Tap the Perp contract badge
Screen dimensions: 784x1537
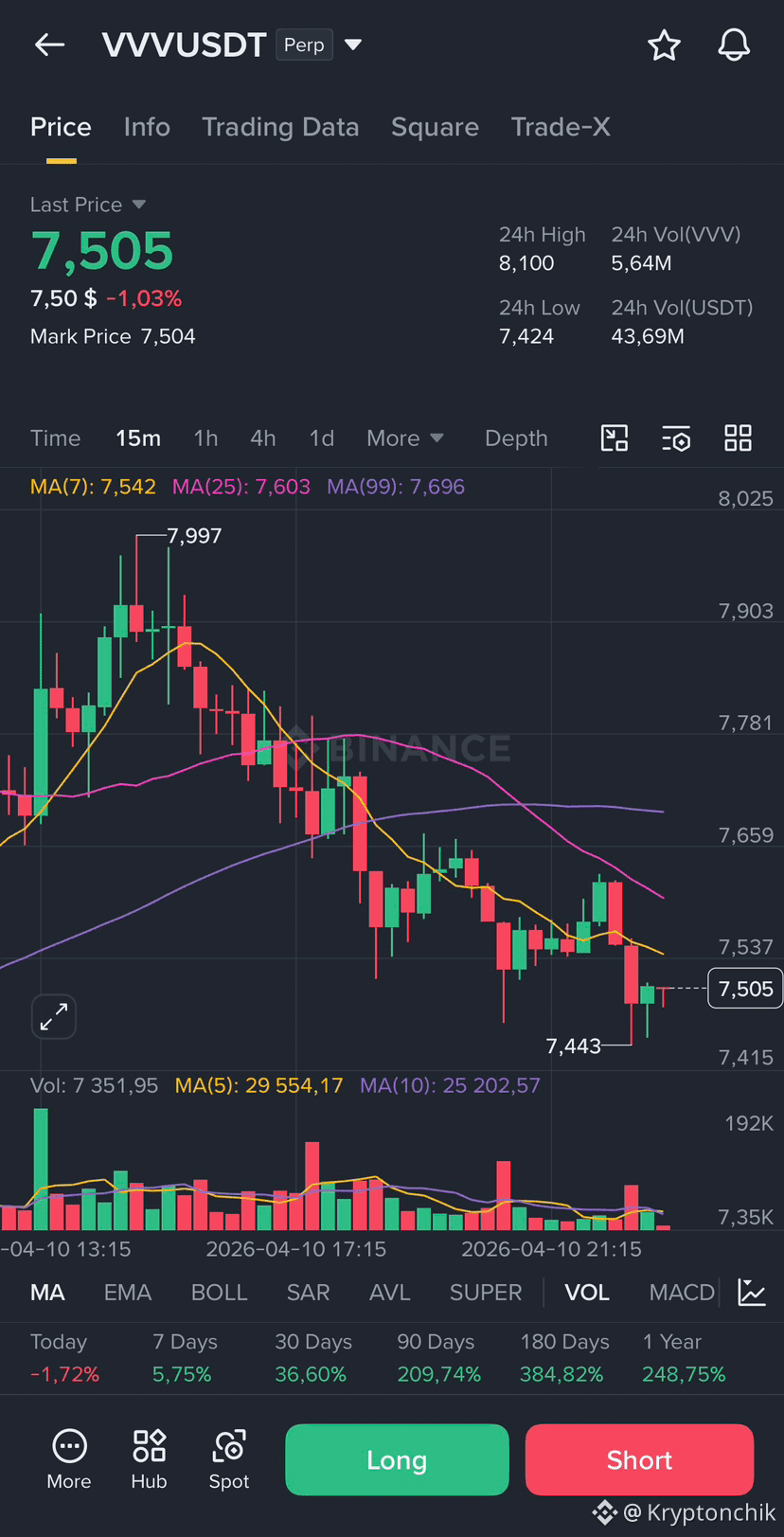point(304,45)
